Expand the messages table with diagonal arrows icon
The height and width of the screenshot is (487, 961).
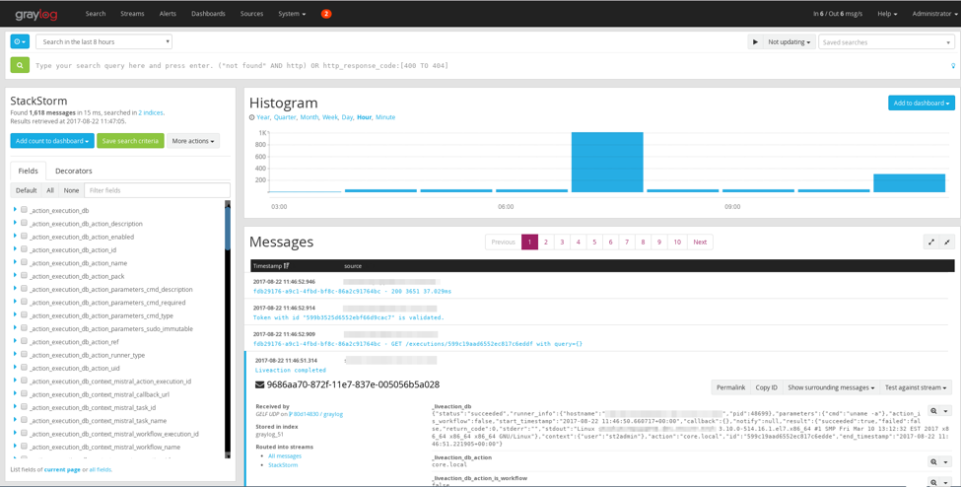(931, 242)
